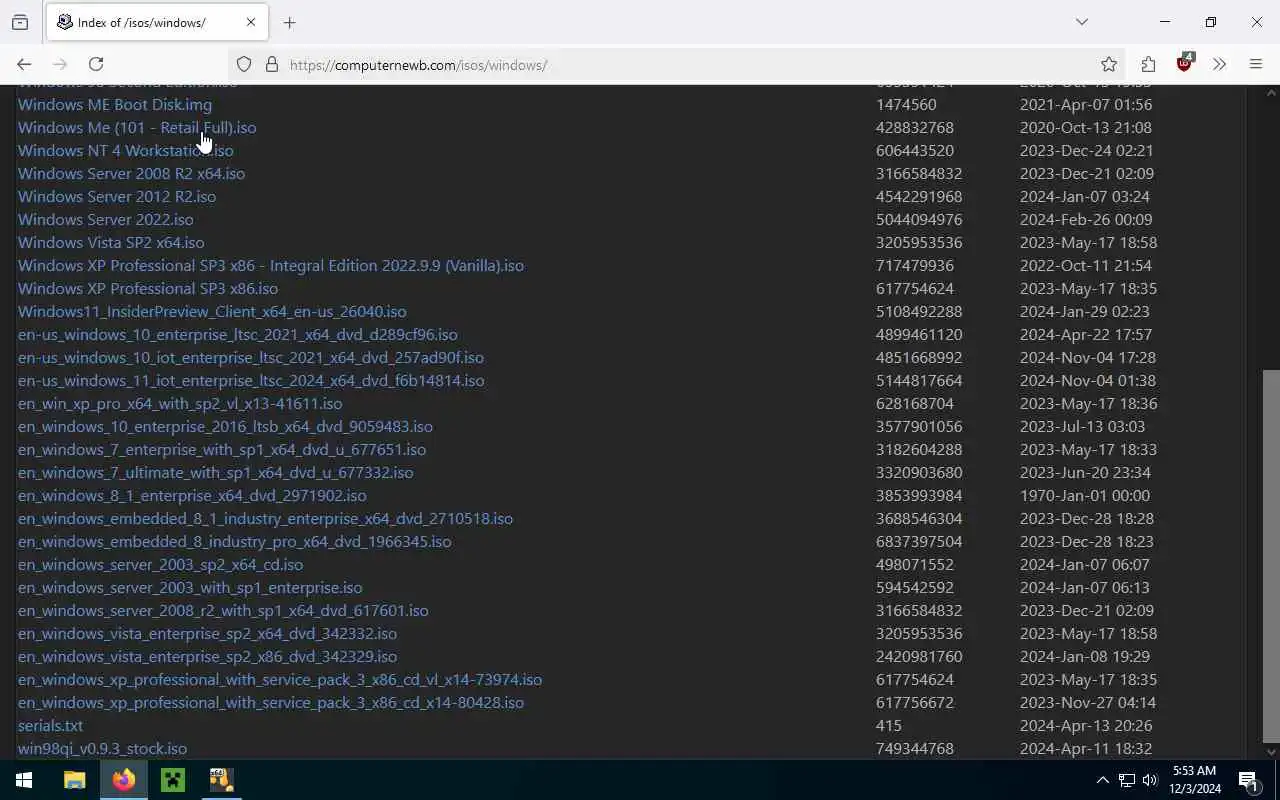Image resolution: width=1280 pixels, height=800 pixels.
Task: Download en-us_windows_10_iot_enterprise_ltsc_2021 iso
Action: (x=251, y=357)
